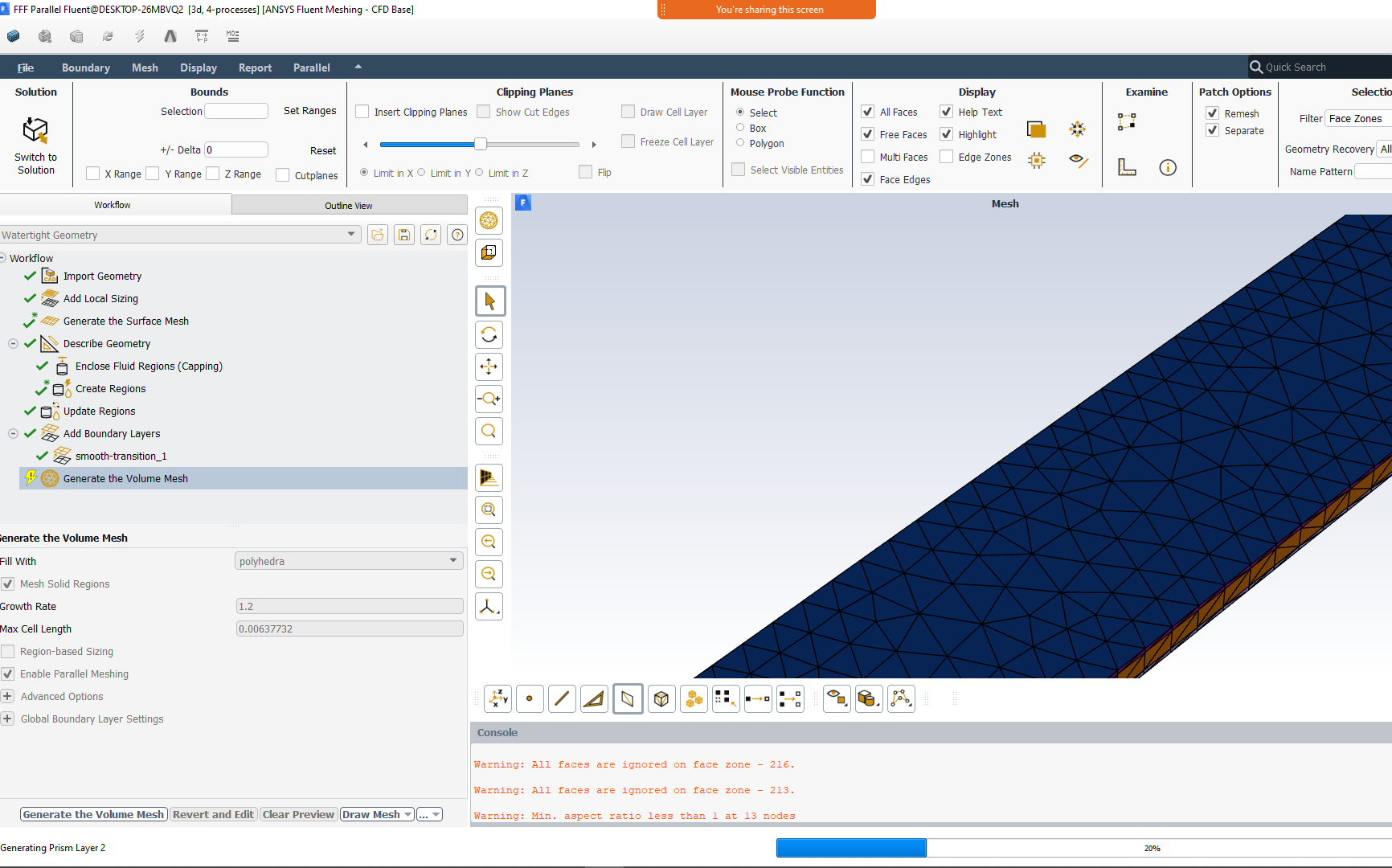Activate the pan view tool
The image size is (1392, 868).
(489, 366)
